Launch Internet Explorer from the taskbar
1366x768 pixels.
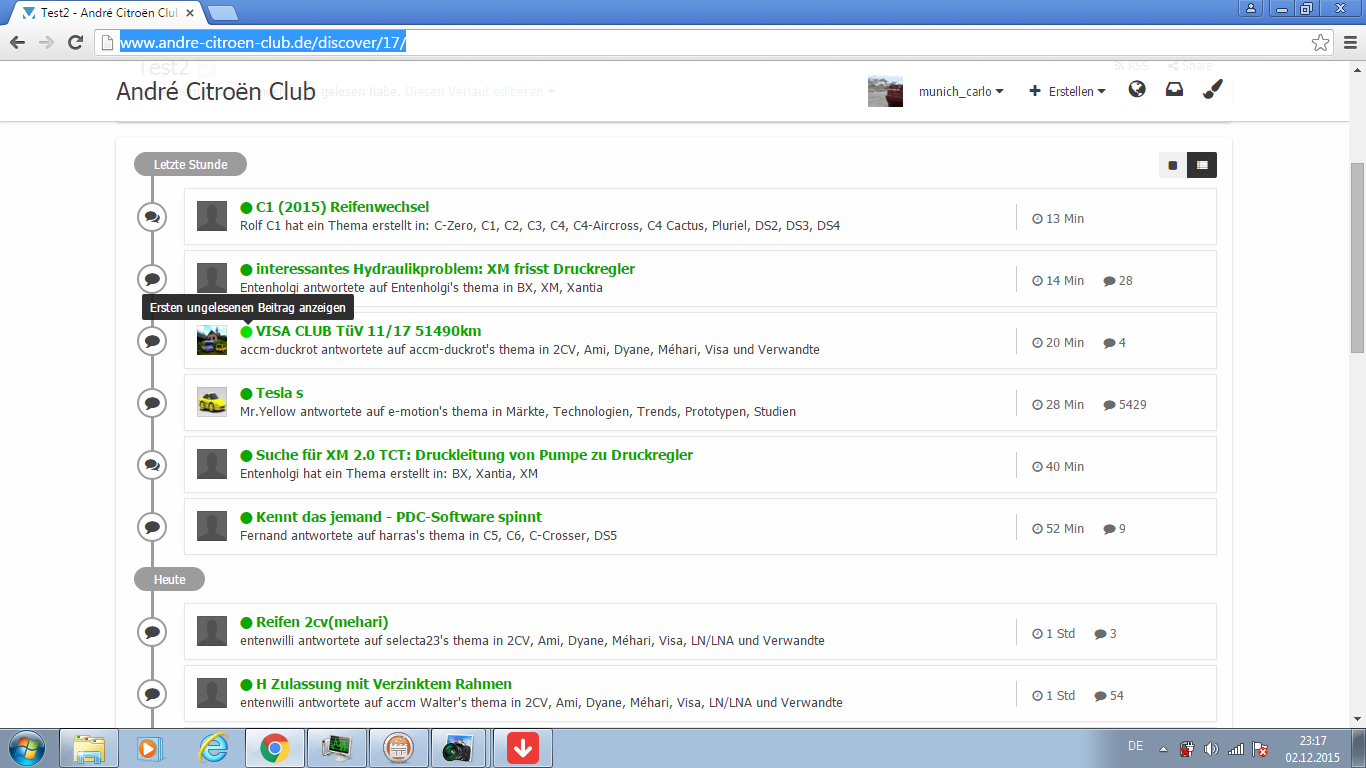(x=213, y=748)
